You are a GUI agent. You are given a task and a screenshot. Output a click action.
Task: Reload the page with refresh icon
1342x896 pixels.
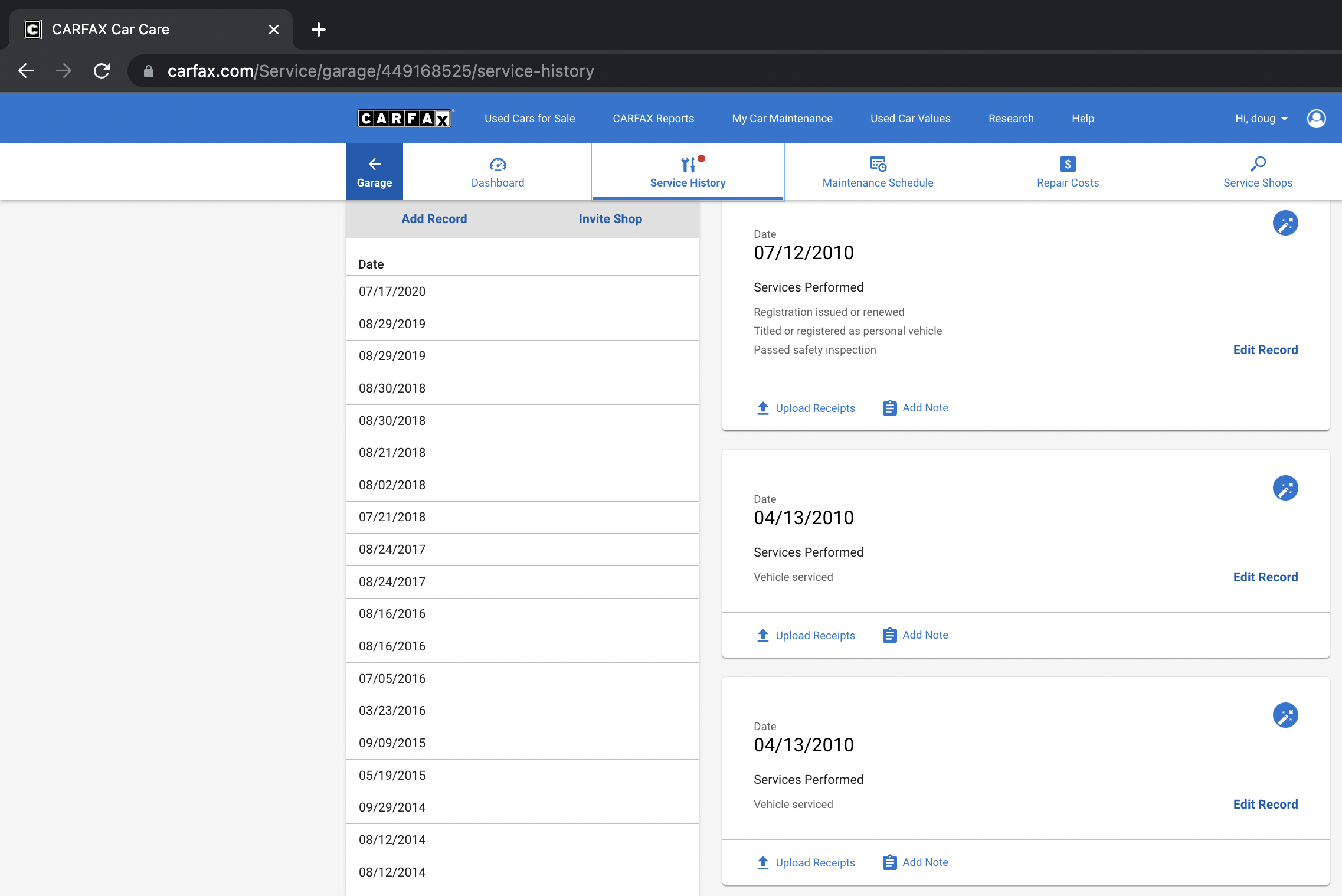(x=102, y=71)
